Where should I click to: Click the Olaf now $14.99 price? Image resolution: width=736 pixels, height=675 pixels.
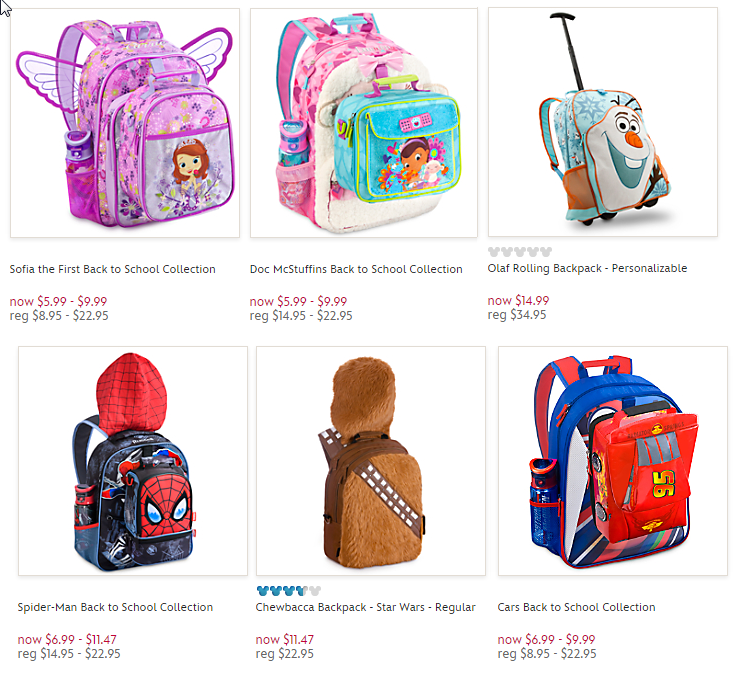(518, 300)
